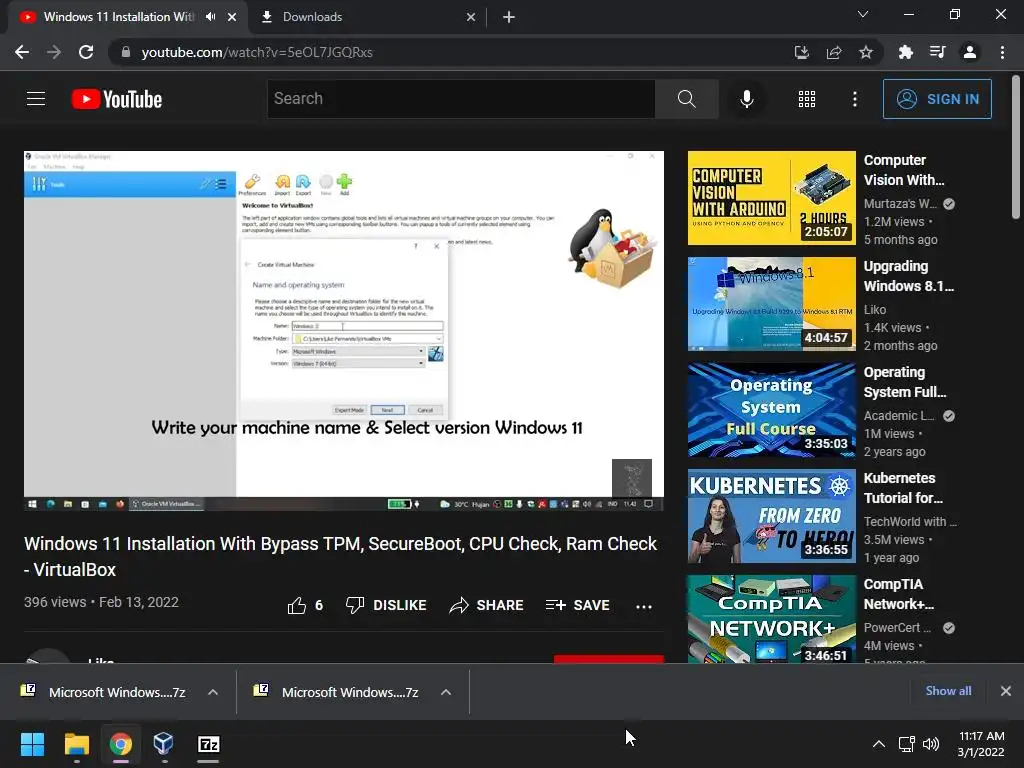Open Upgrading Windows 8.1 video thumbnail

(x=771, y=304)
